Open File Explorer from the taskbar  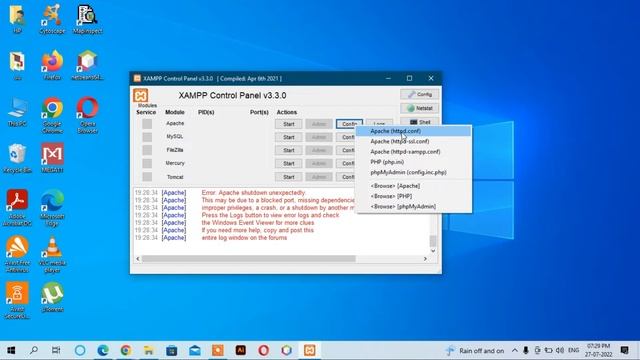[x=149, y=350]
